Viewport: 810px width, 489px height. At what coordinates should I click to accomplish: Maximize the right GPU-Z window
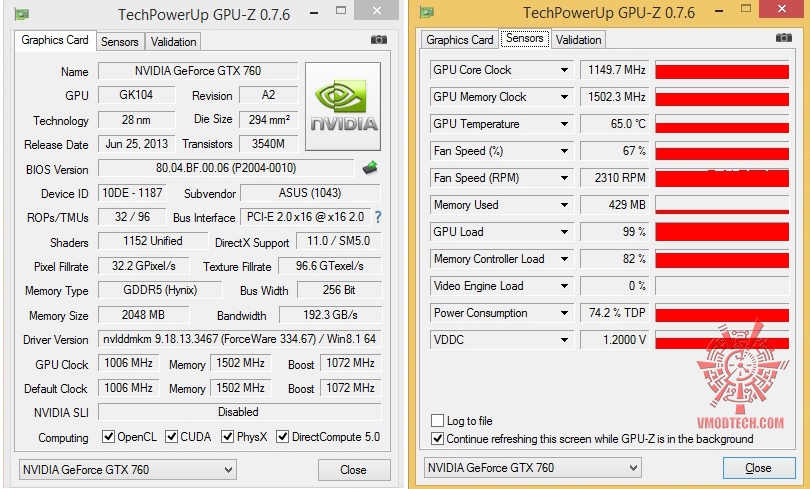pyautogui.click(x=745, y=8)
